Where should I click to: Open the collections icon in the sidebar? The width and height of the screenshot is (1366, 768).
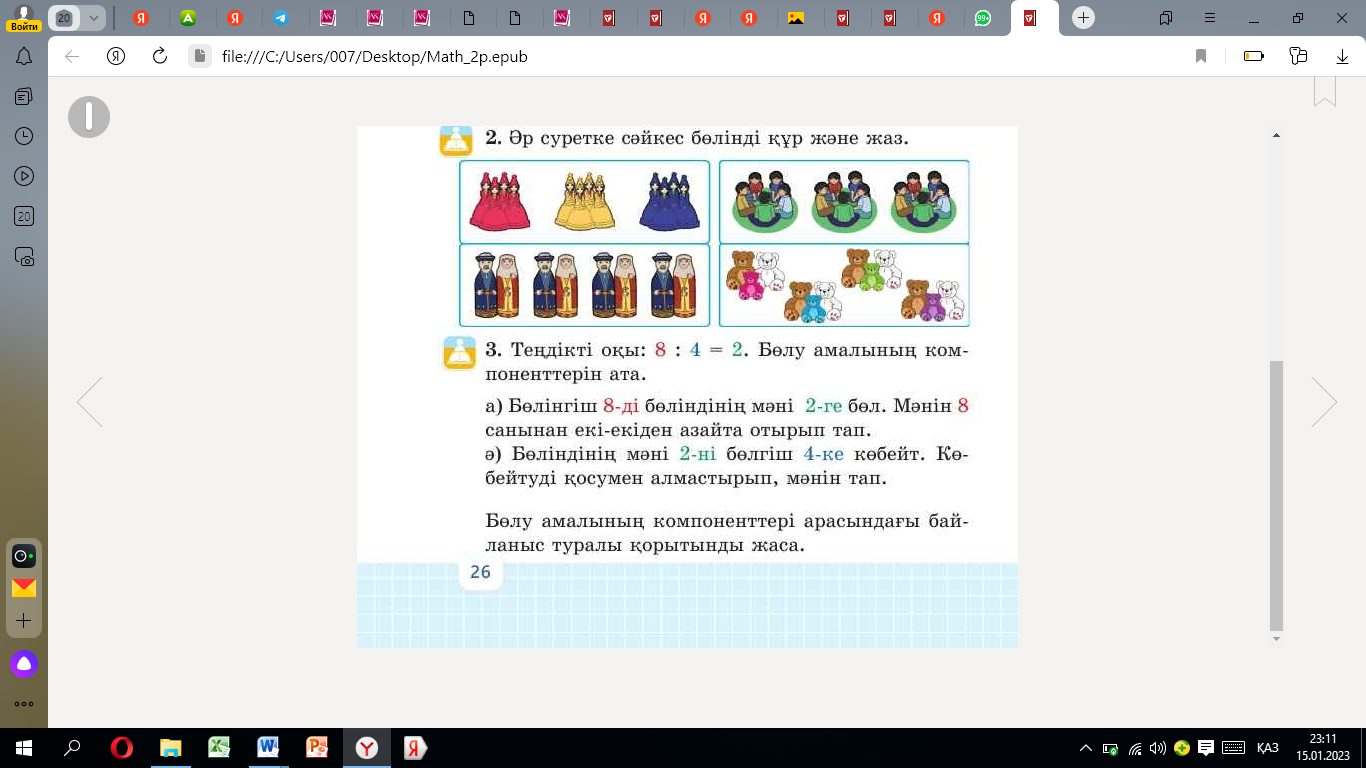tap(24, 96)
